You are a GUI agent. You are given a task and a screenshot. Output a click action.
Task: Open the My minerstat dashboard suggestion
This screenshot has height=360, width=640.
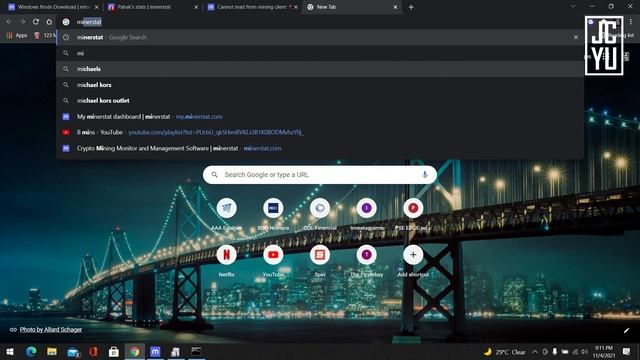click(x=320, y=116)
